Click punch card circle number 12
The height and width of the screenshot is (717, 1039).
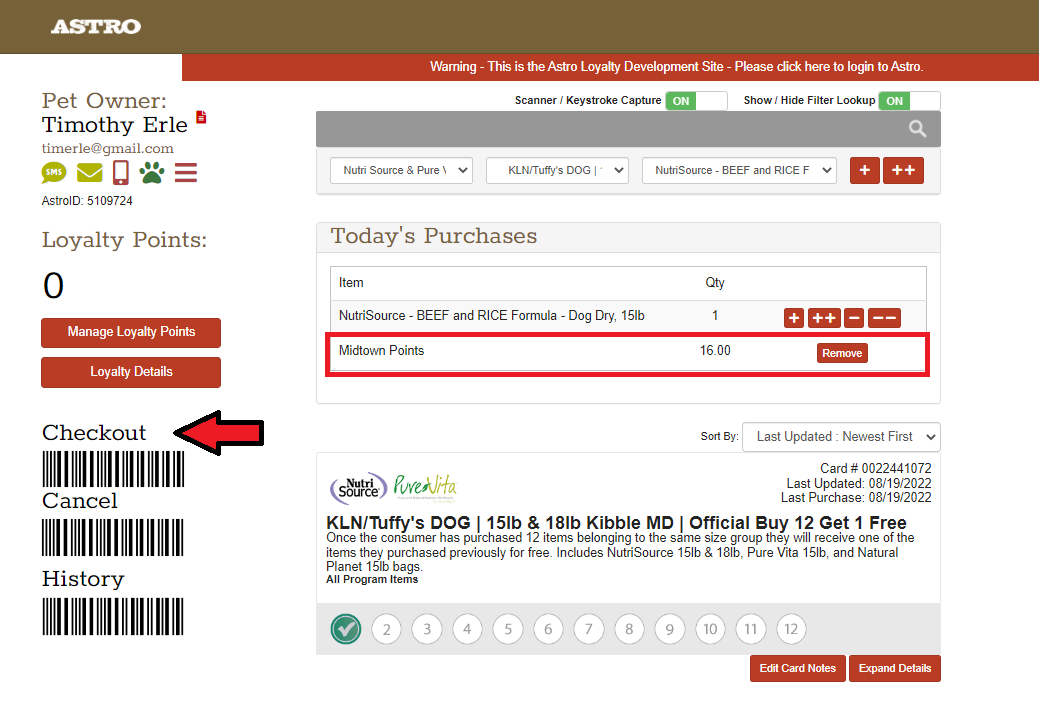[x=791, y=629]
